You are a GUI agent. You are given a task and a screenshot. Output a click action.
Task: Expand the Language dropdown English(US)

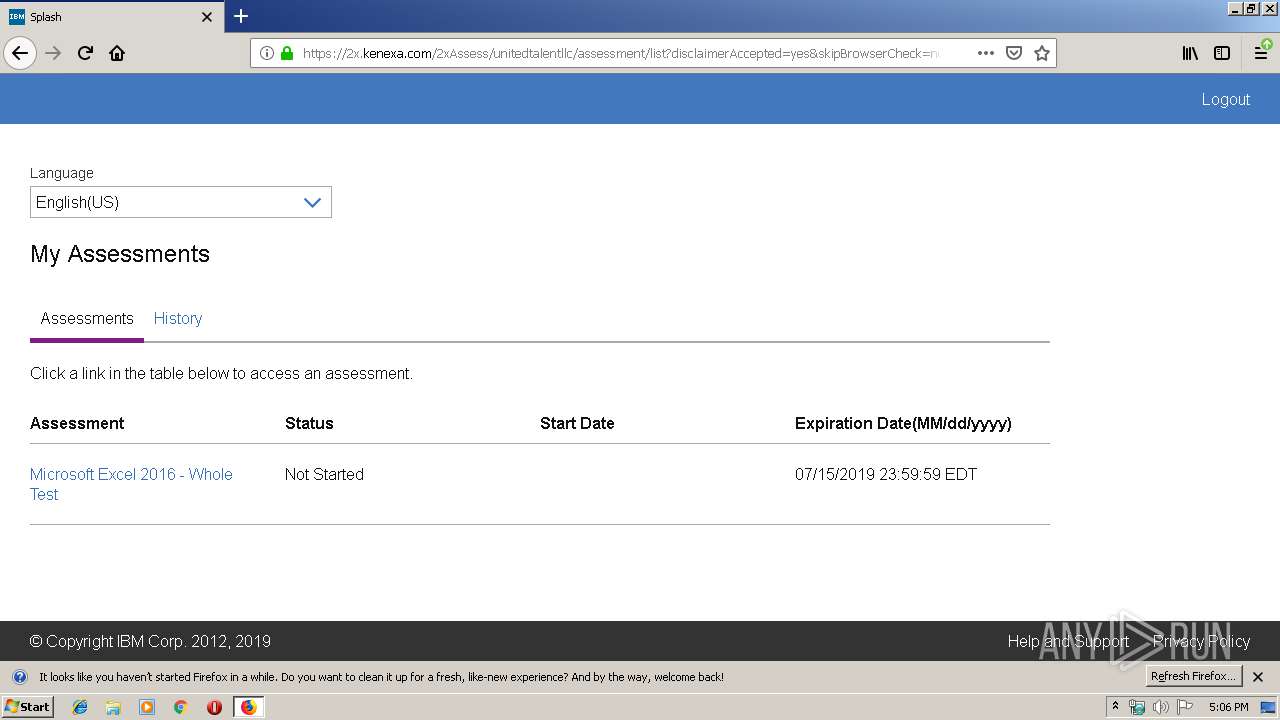click(x=181, y=202)
